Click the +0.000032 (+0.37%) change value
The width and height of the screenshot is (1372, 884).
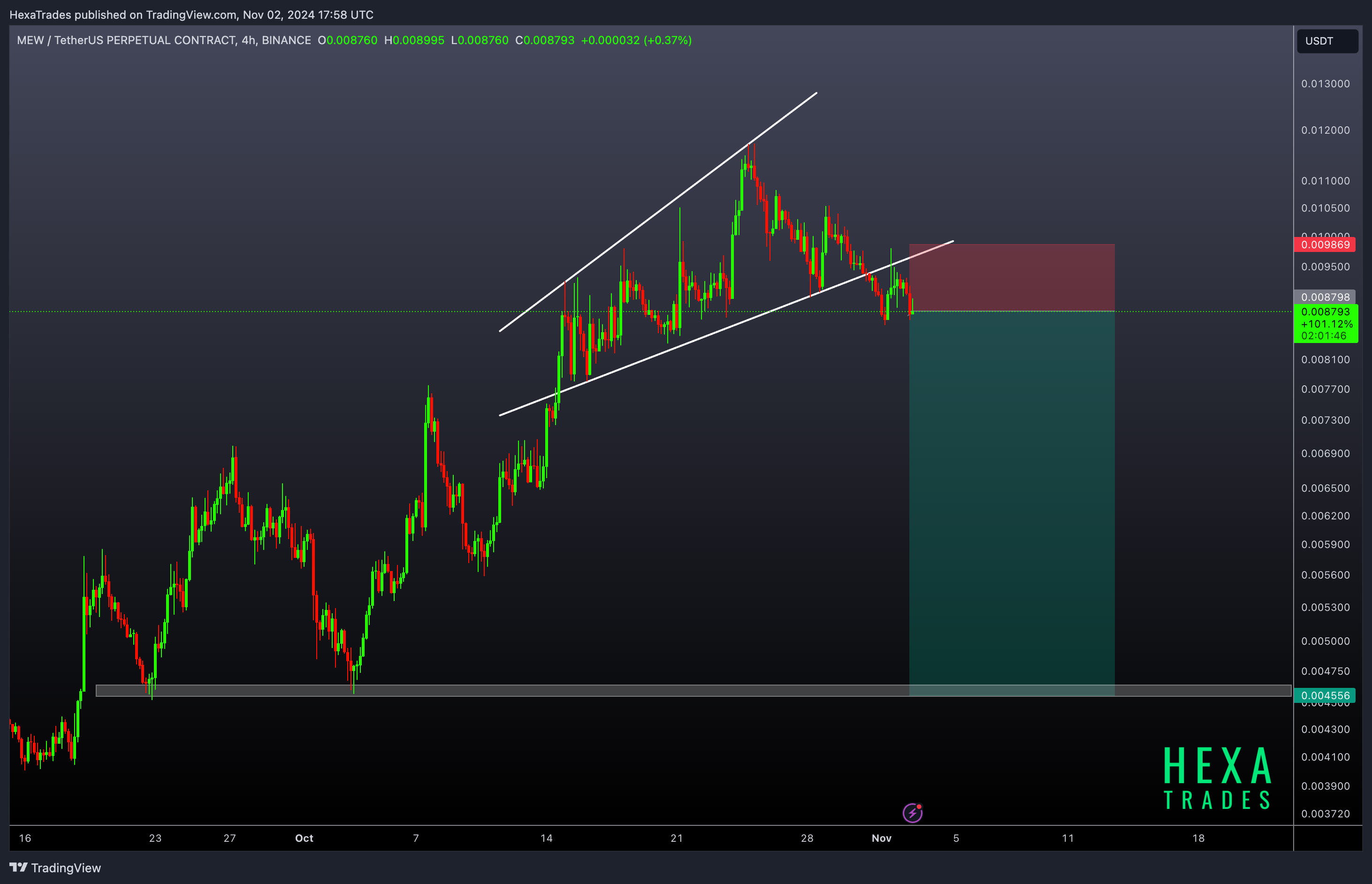[x=636, y=40]
